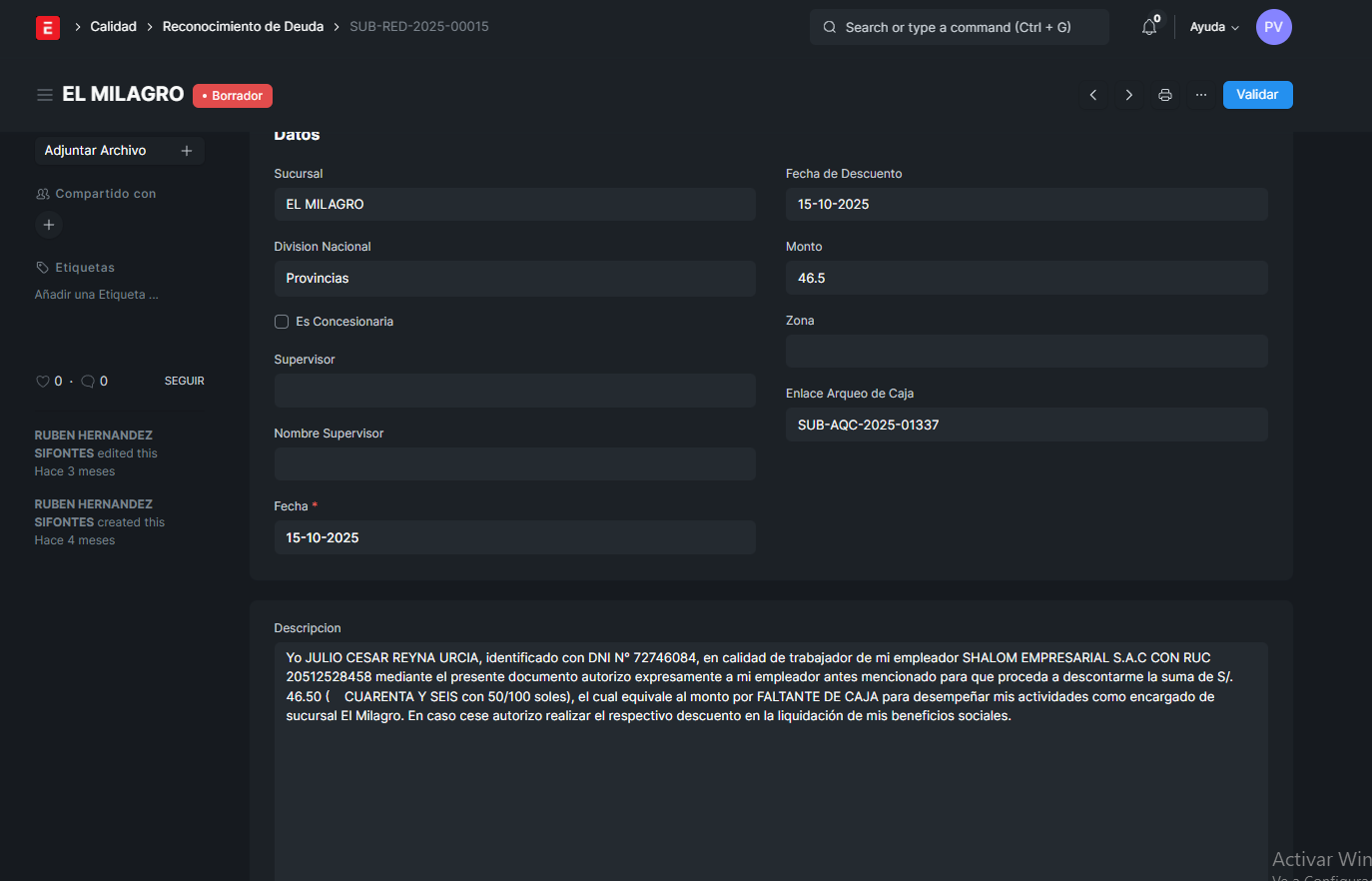Click SEGUIR to follow the document
The image size is (1372, 881).
coord(184,381)
